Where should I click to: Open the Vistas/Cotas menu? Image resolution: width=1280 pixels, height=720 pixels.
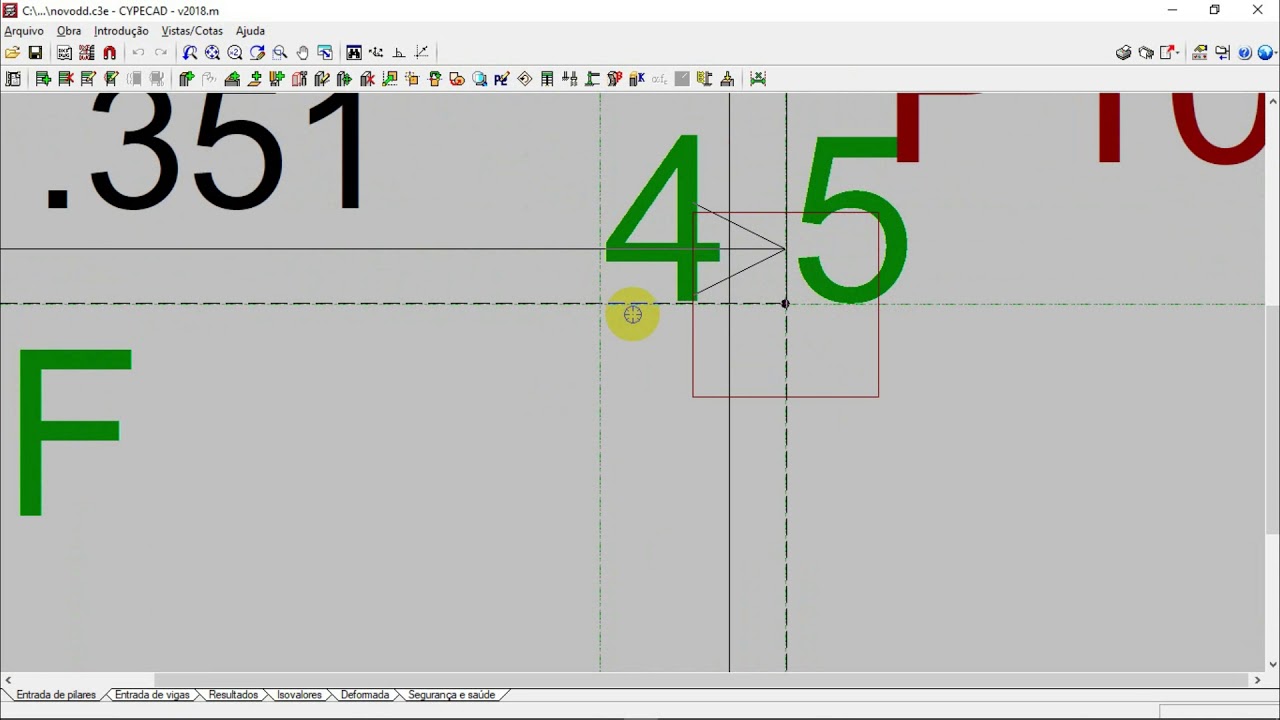192,31
